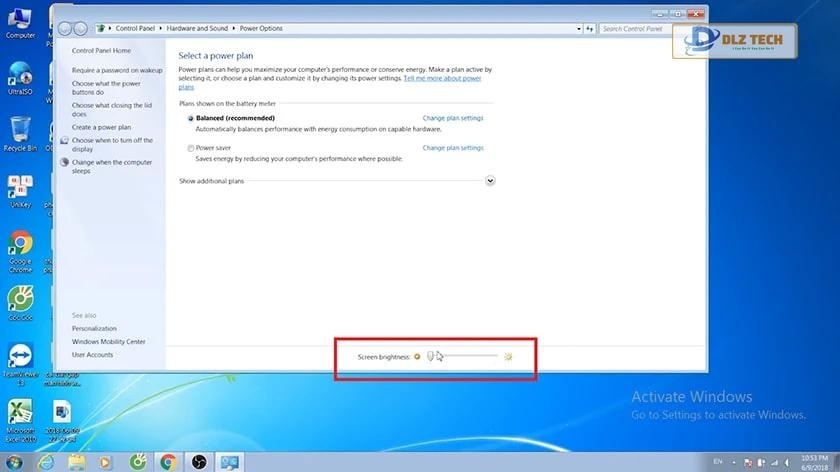The height and width of the screenshot is (472, 840).
Task: Expand Show additional plans section
Action: click(x=490, y=181)
